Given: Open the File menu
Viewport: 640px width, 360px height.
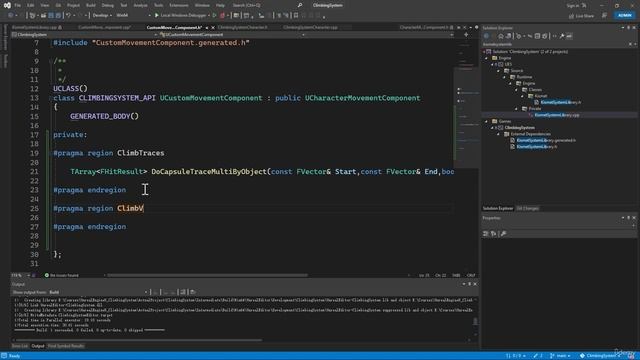Looking at the screenshot, I should [17, 5].
